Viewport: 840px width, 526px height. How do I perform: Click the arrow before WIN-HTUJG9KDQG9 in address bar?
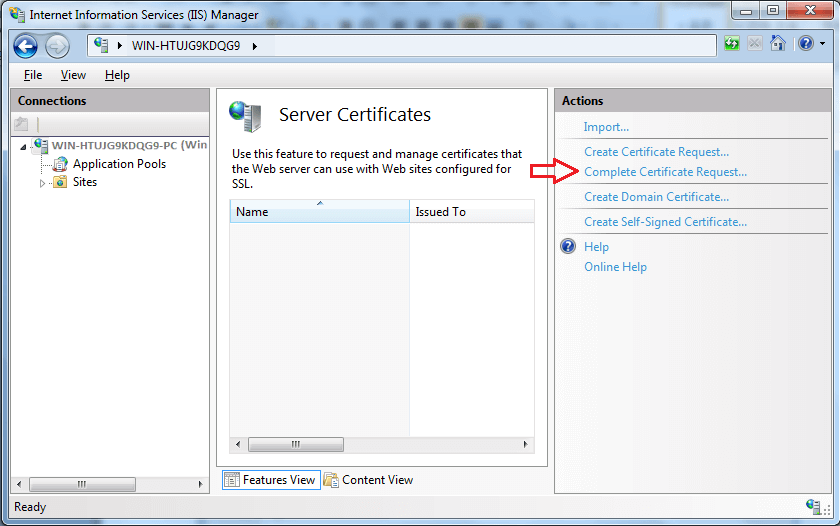(120, 46)
